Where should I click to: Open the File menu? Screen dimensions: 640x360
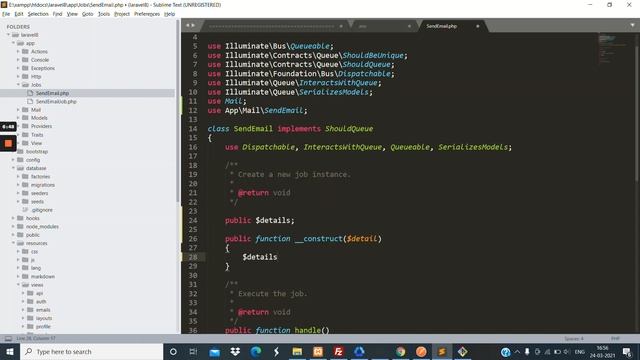coord(6,14)
